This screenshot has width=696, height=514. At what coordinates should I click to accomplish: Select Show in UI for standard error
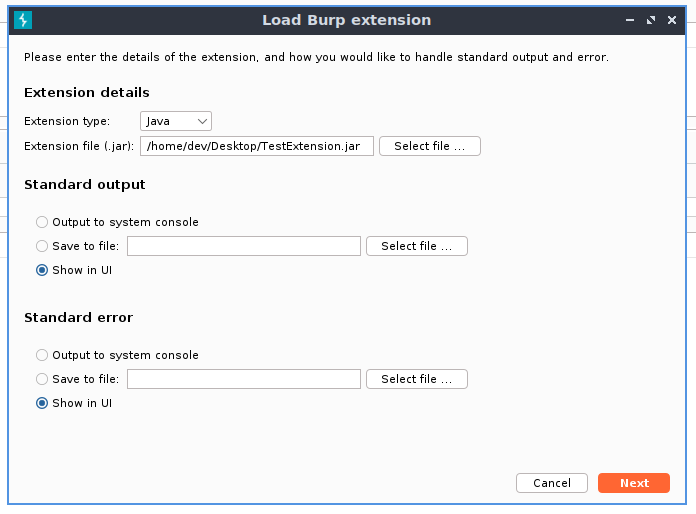pos(42,403)
